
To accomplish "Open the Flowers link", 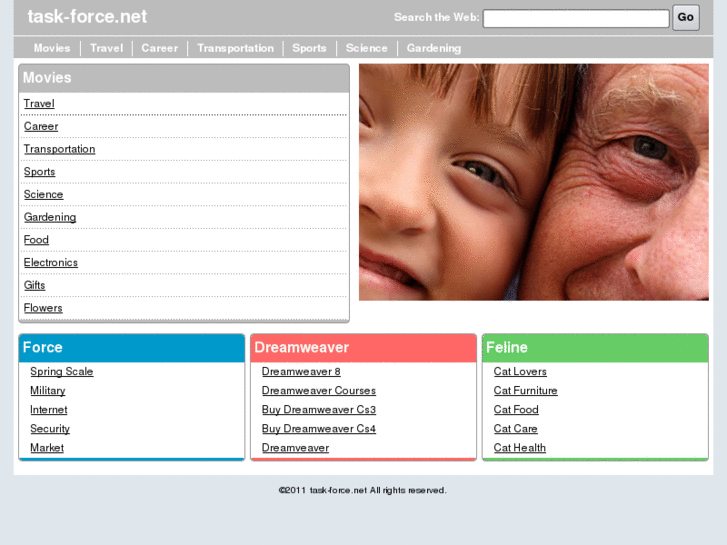I will (43, 308).
